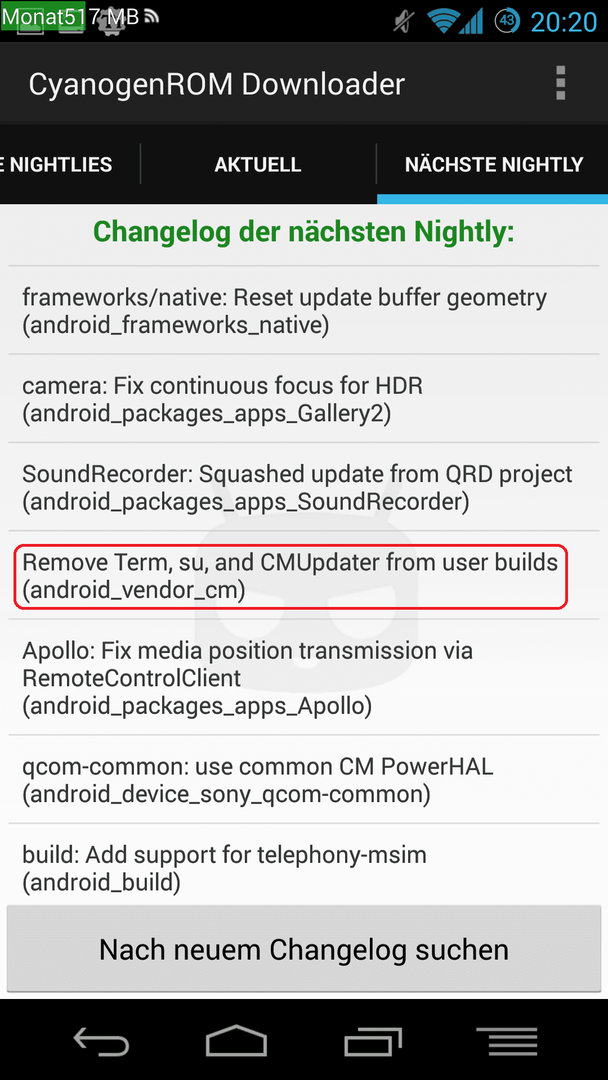Open the camera continuous focus HDR entry

coord(304,399)
